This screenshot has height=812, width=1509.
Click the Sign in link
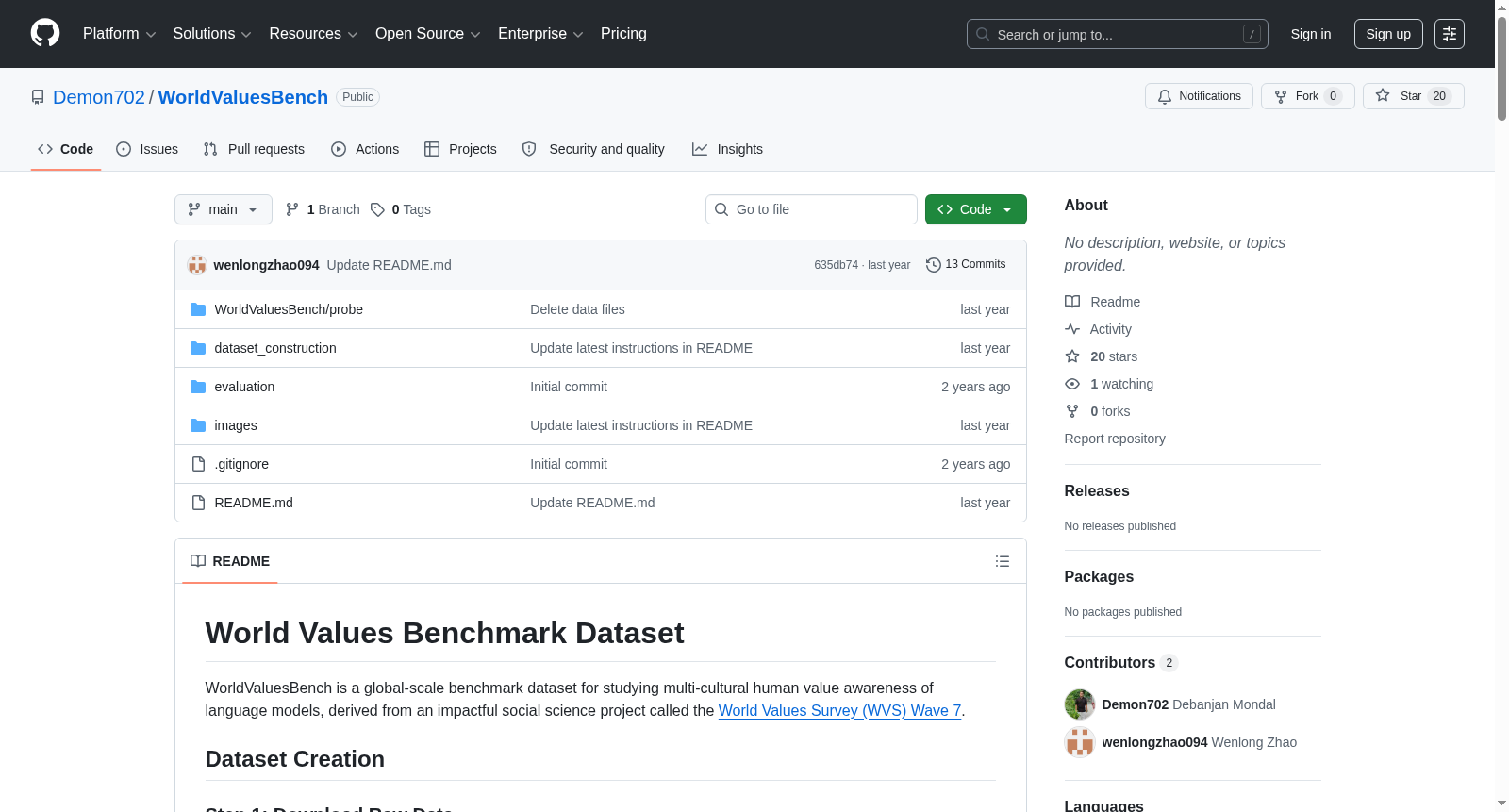[x=1311, y=34]
